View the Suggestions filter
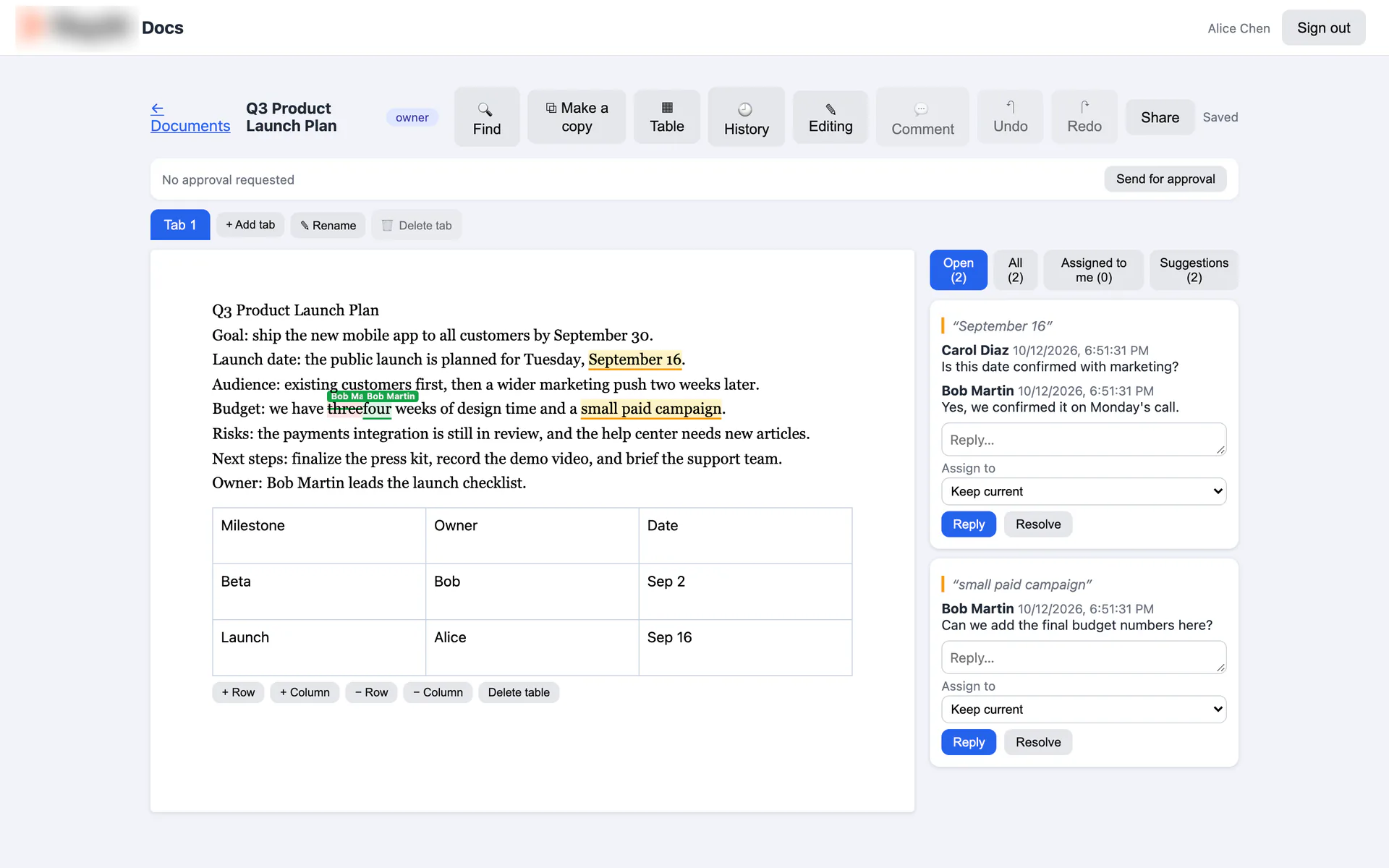1389x868 pixels. (x=1194, y=270)
